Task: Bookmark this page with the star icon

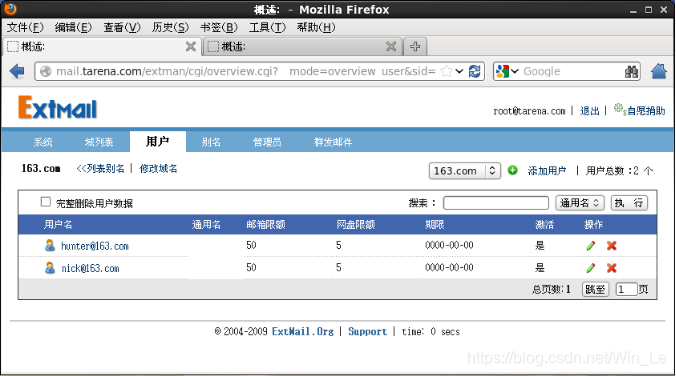Action: [447, 71]
